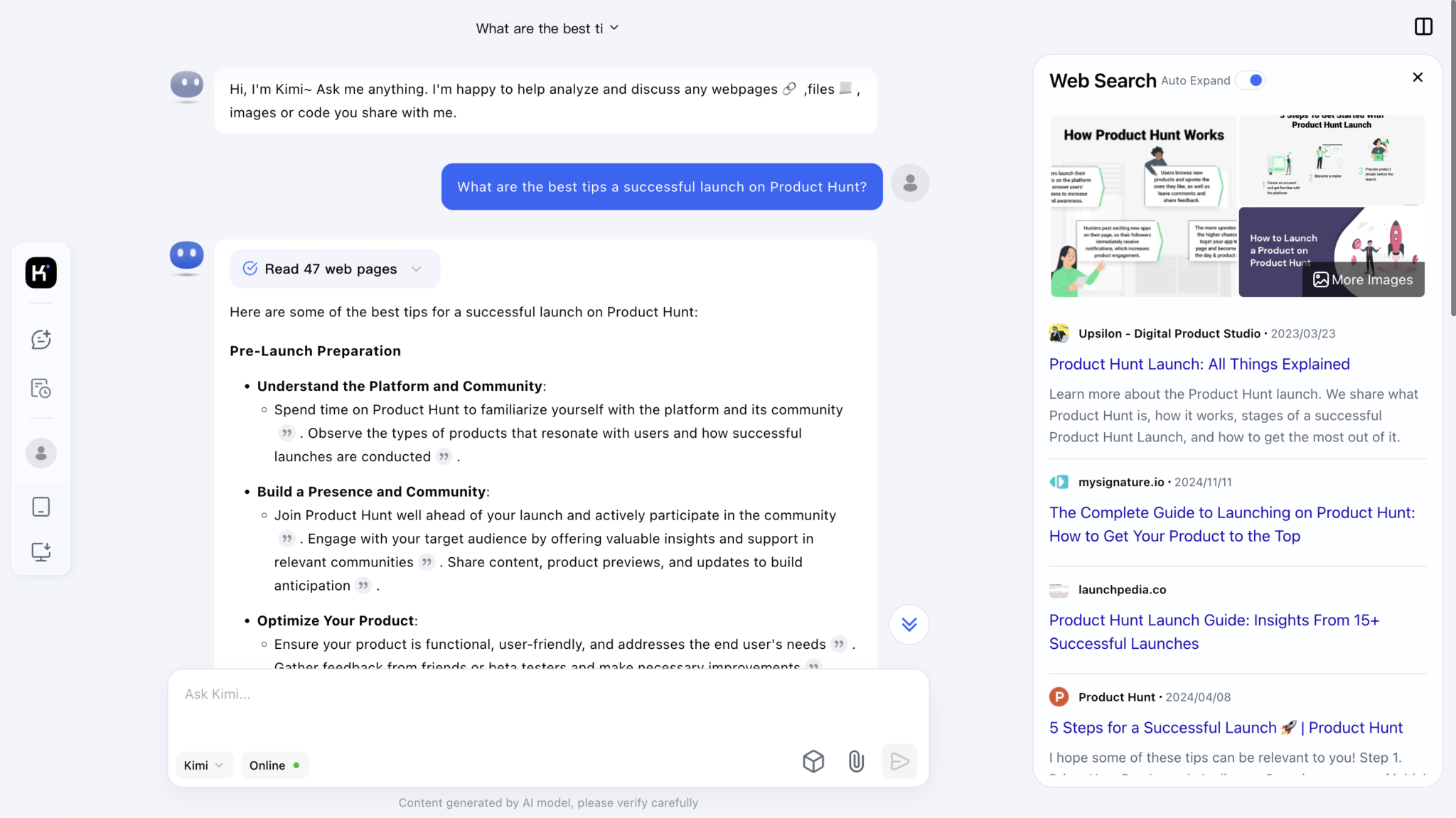Open 'Product Hunt Launch: All Things Explained' link

[x=1199, y=364]
